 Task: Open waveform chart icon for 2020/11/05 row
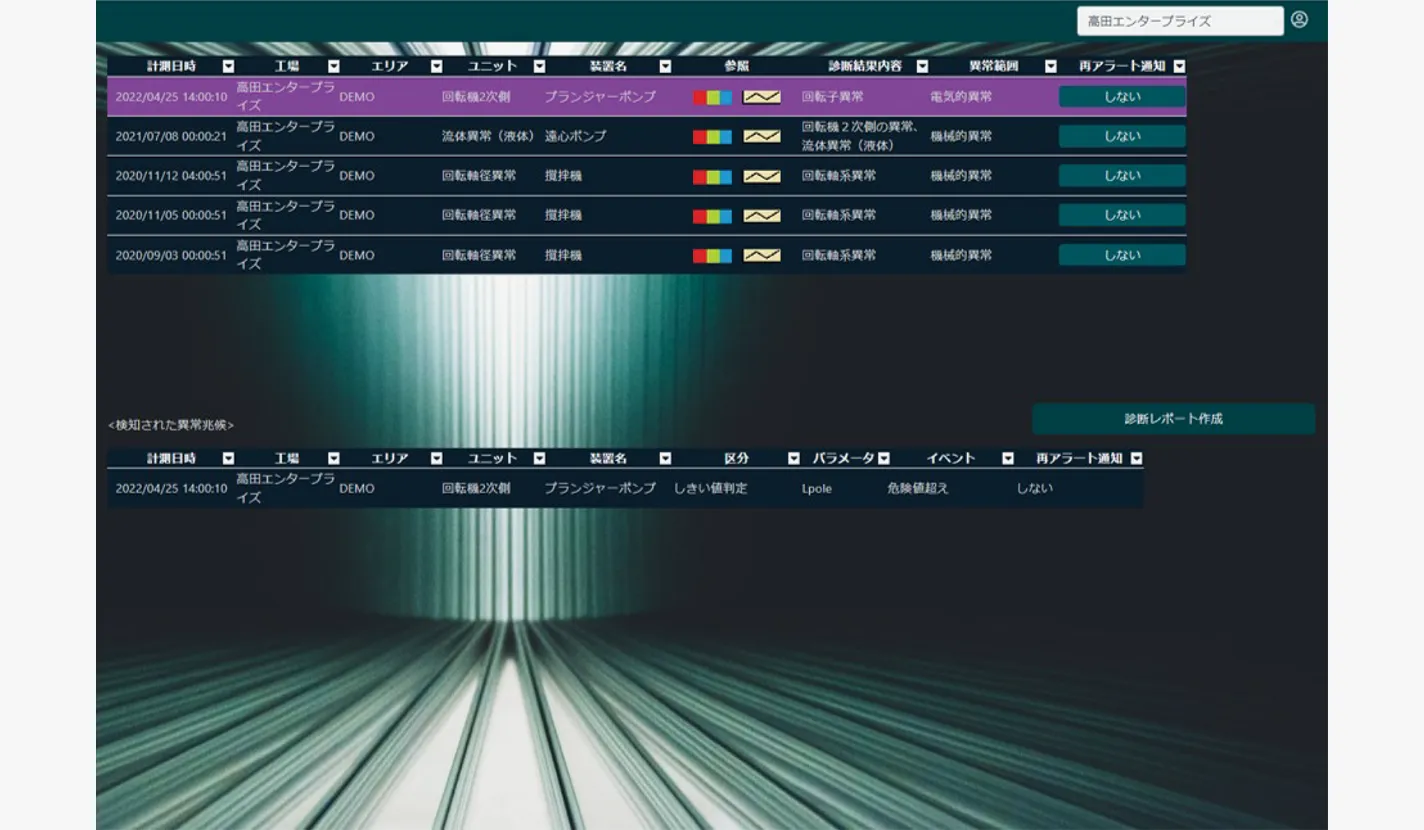[762, 215]
